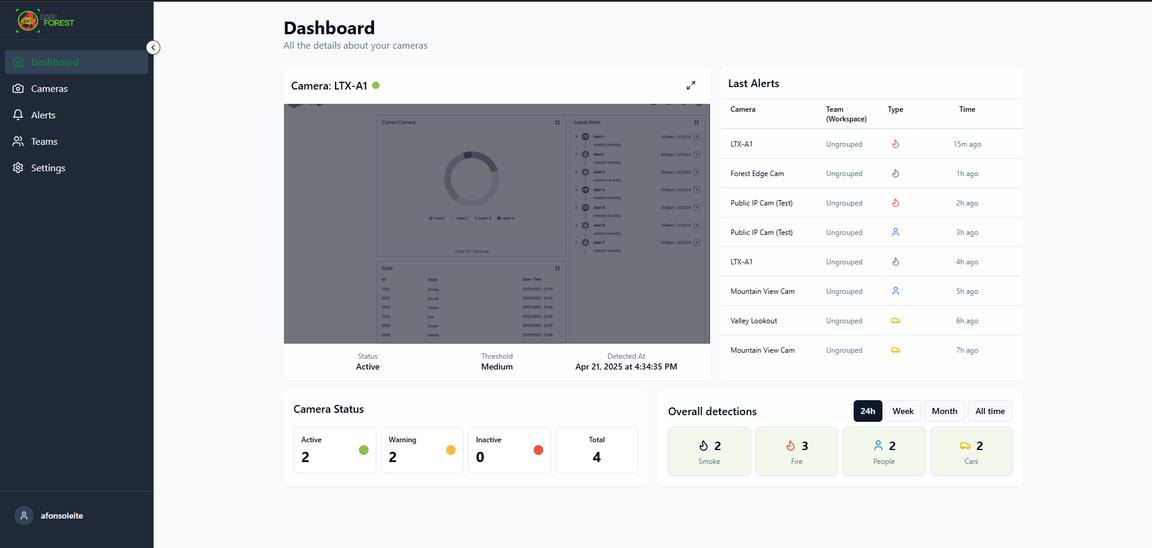Image resolution: width=1152 pixels, height=548 pixels.
Task: Open Settings in the sidebar
Action: 76,168
